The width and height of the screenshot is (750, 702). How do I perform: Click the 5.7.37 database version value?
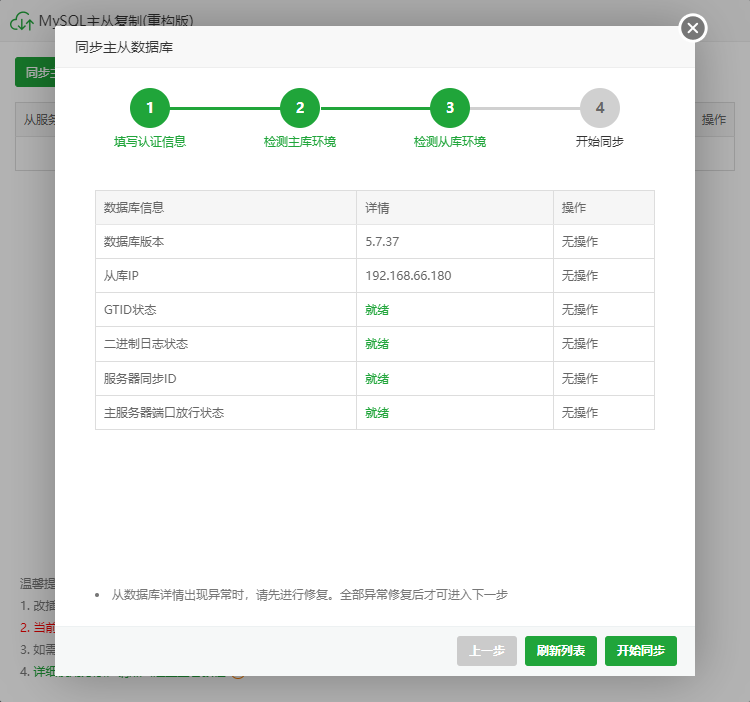point(383,242)
